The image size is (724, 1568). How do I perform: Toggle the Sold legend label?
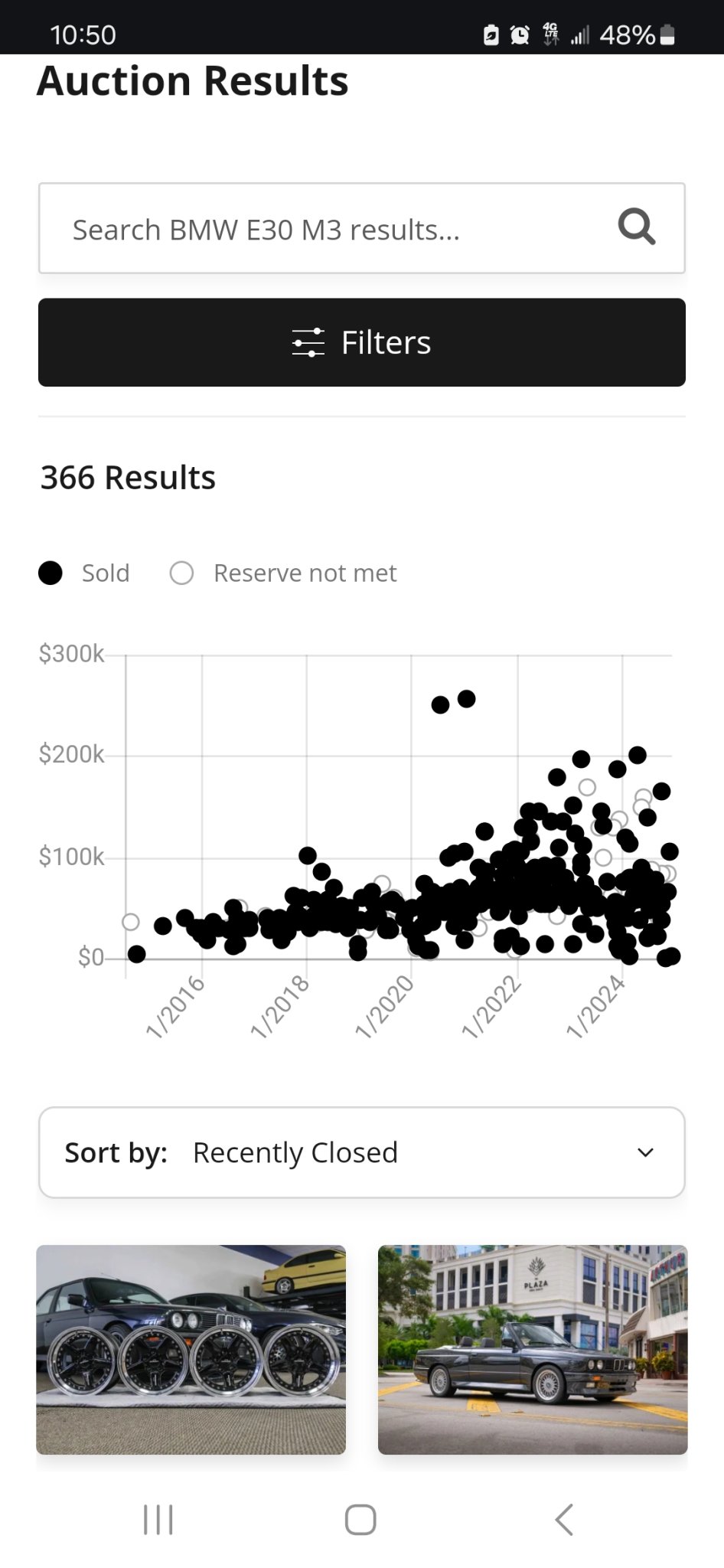[x=106, y=573]
